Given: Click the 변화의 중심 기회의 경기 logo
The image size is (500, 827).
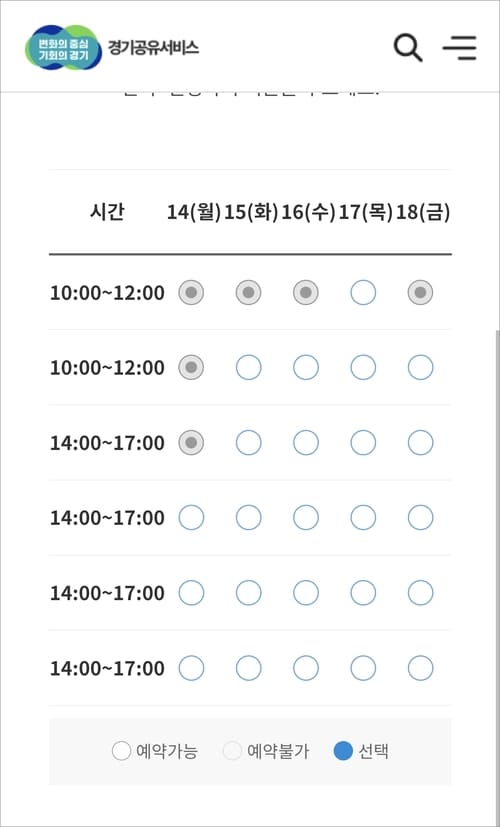Looking at the screenshot, I should pyautogui.click(x=63, y=47).
